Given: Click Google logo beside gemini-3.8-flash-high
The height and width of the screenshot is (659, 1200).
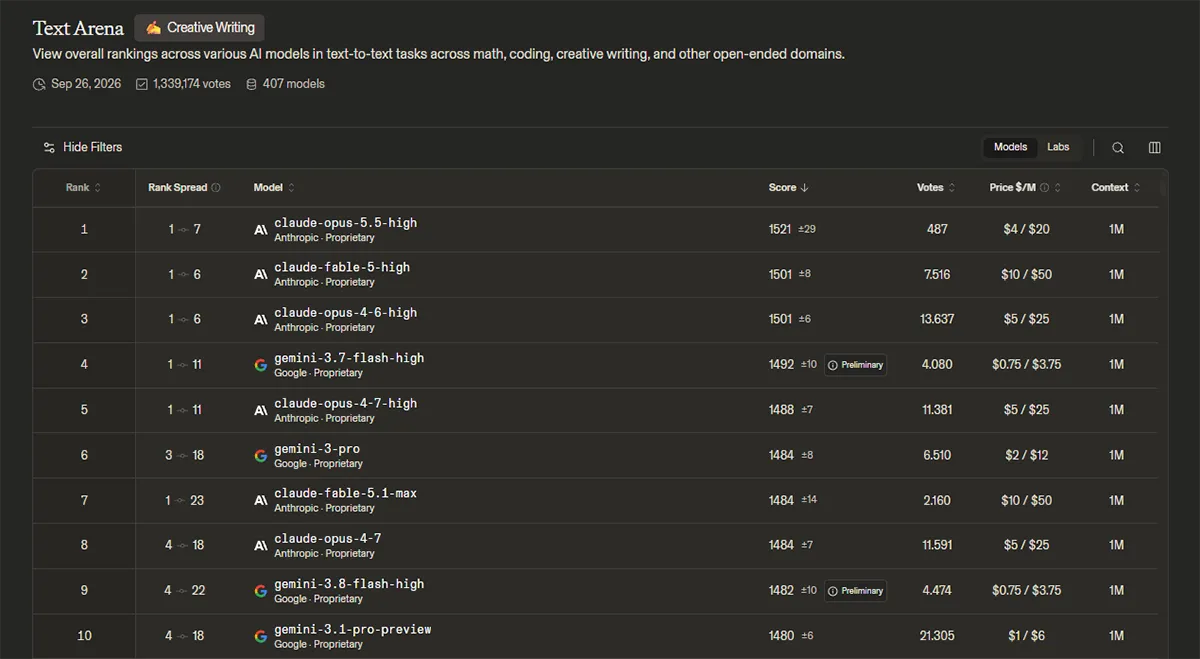Looking at the screenshot, I should pyautogui.click(x=261, y=591).
